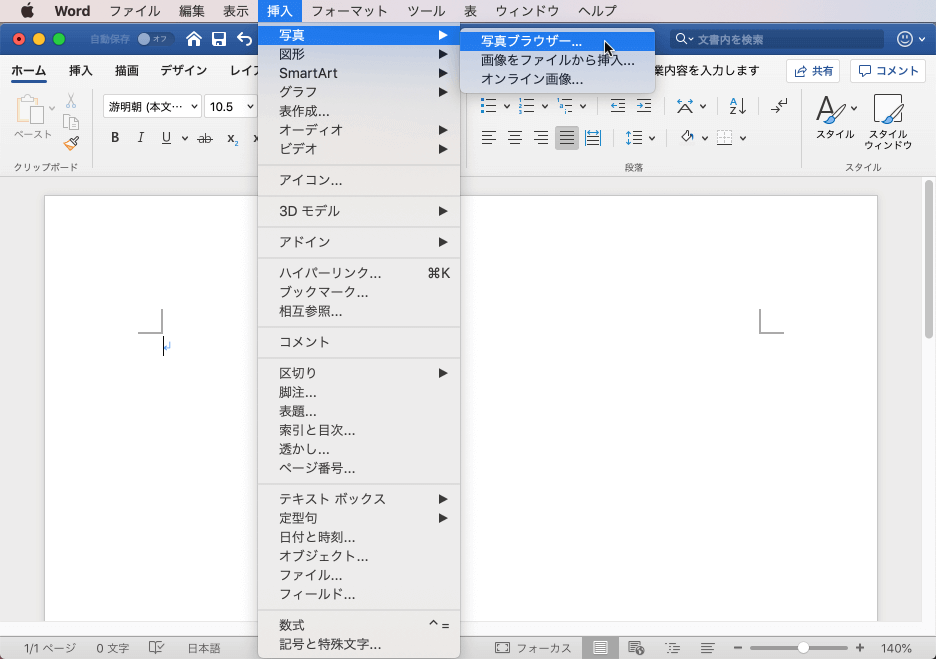Choose ページ番号... from Insert menu
Image resolution: width=936 pixels, height=659 pixels.
pyautogui.click(x=359, y=469)
